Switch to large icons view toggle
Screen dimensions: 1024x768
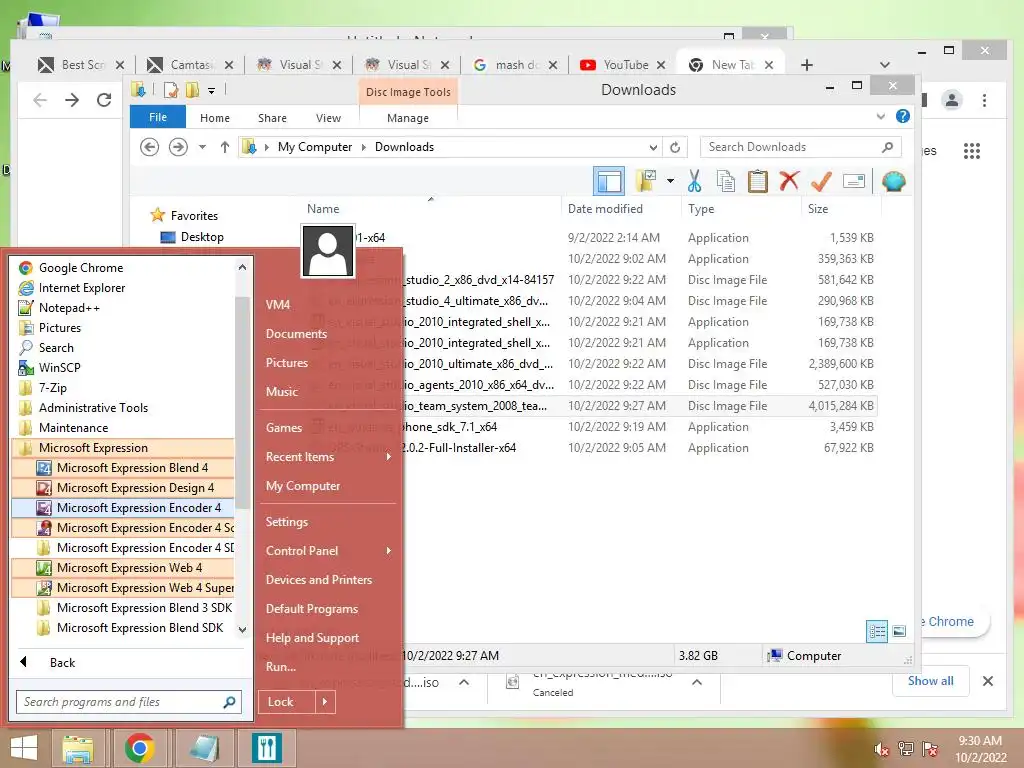coord(899,631)
